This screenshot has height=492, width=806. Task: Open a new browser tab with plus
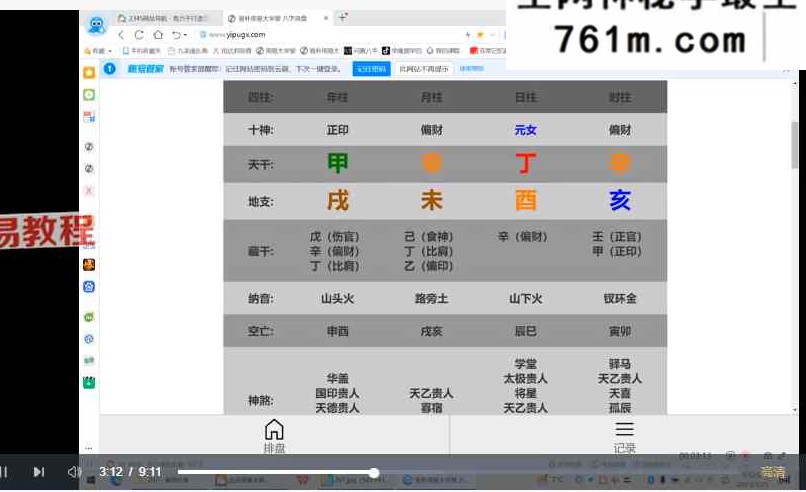342,17
